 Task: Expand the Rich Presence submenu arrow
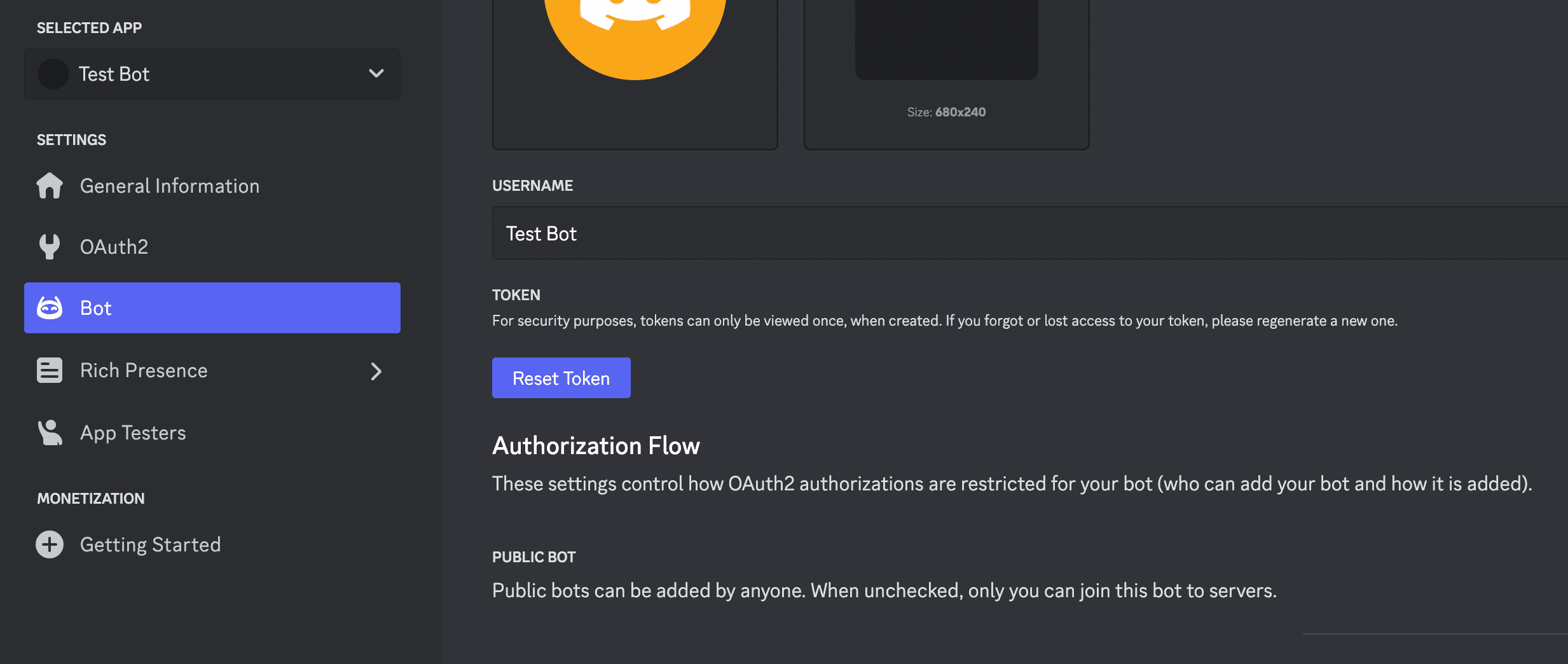coord(376,371)
